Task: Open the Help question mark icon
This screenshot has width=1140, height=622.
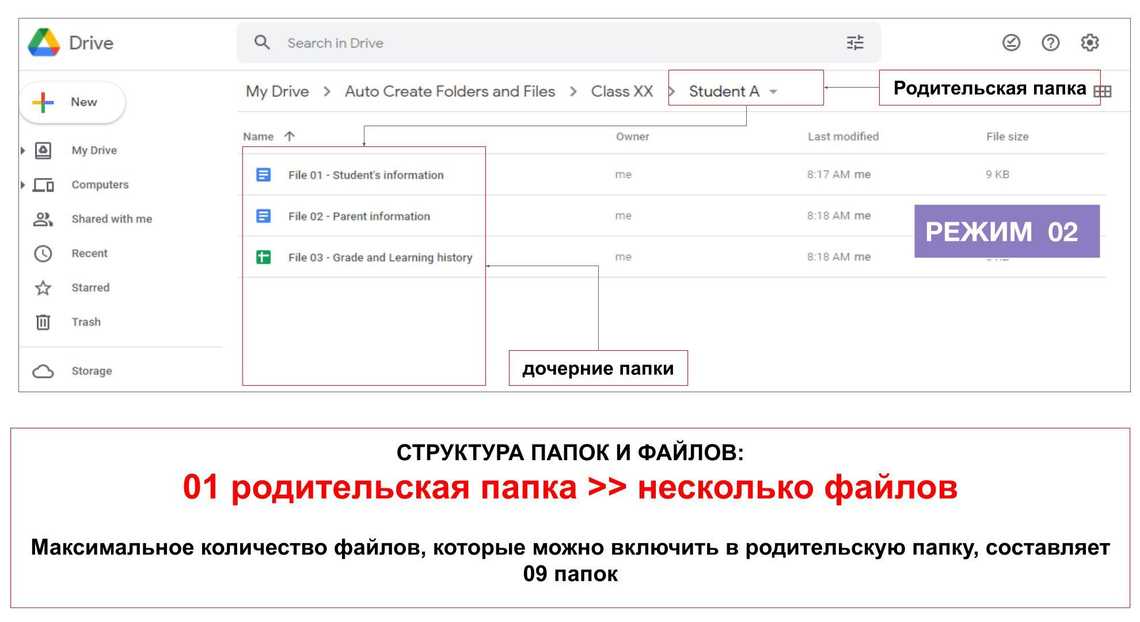Action: [1050, 43]
